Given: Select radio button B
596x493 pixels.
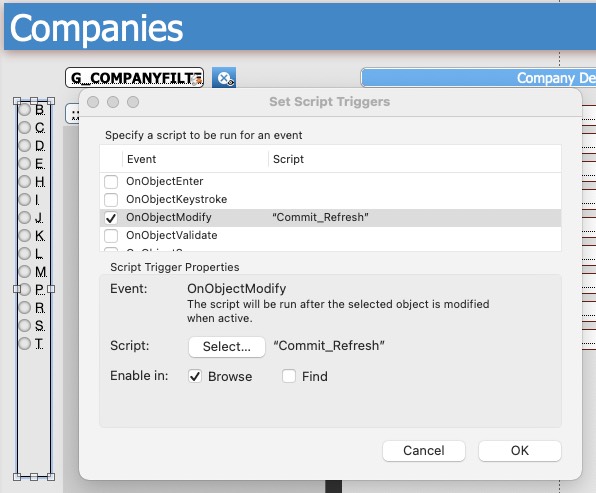Looking at the screenshot, I should [25, 109].
